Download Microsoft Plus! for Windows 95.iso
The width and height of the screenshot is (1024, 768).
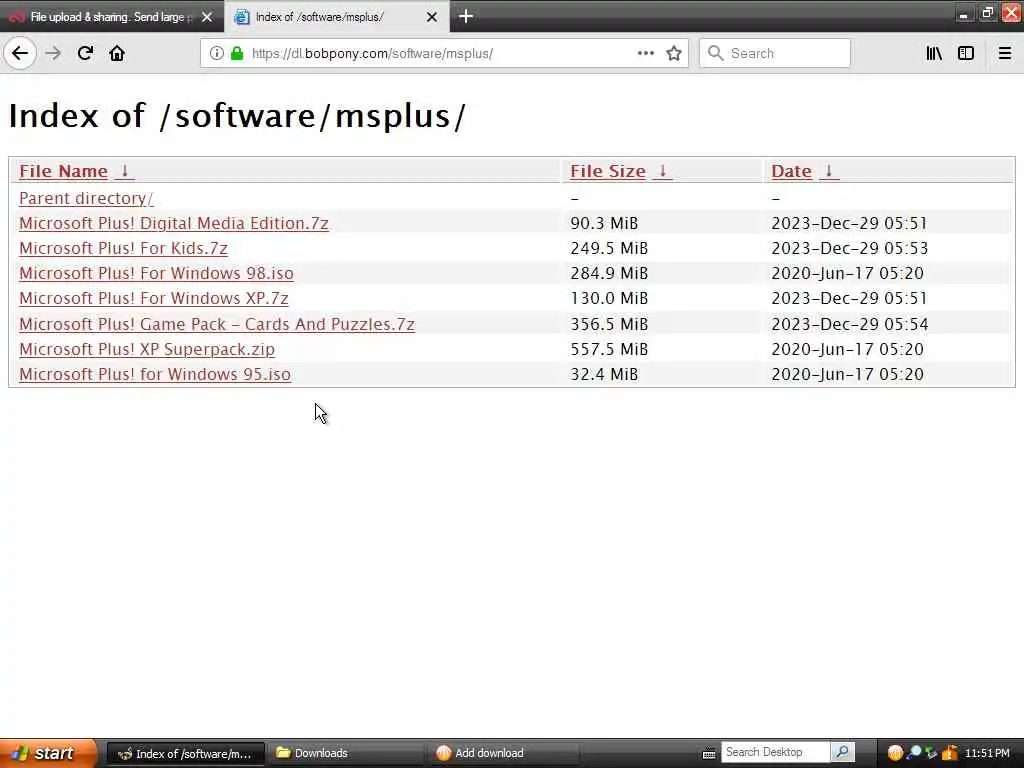[155, 374]
